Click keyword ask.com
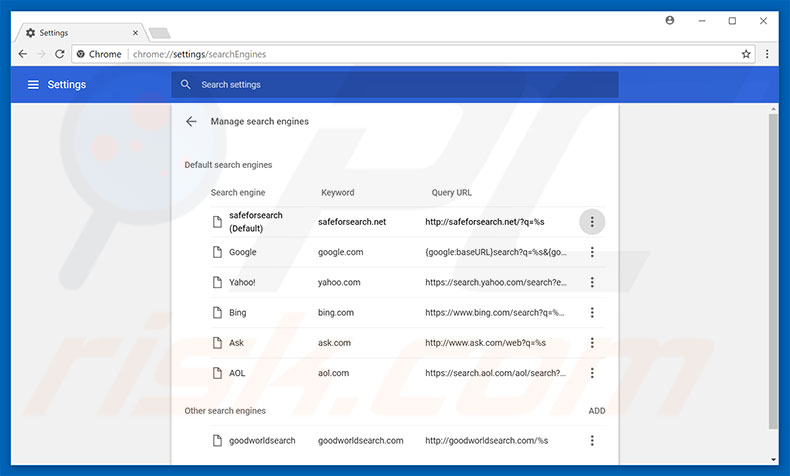Image resolution: width=790 pixels, height=476 pixels. tap(334, 343)
